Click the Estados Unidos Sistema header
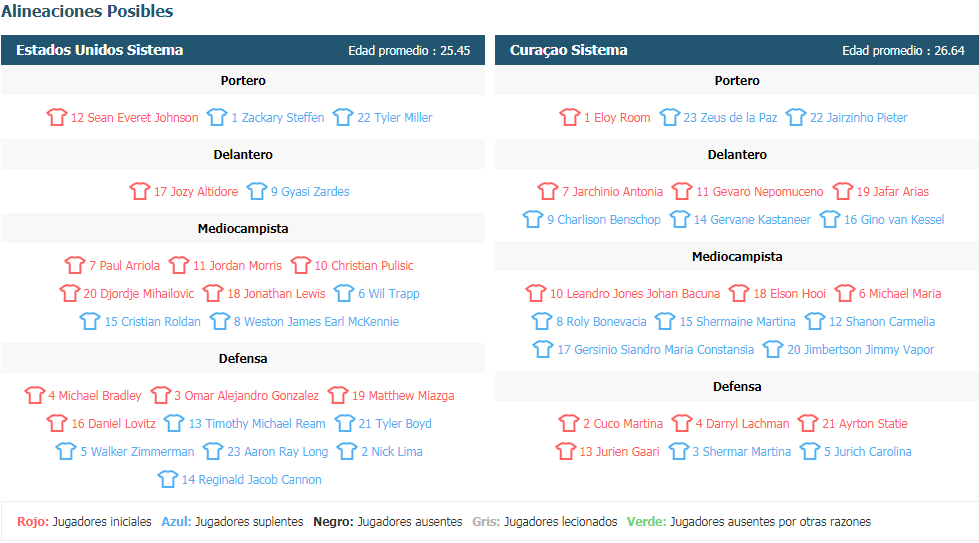The width and height of the screenshot is (979, 543). pyautogui.click(x=100, y=50)
